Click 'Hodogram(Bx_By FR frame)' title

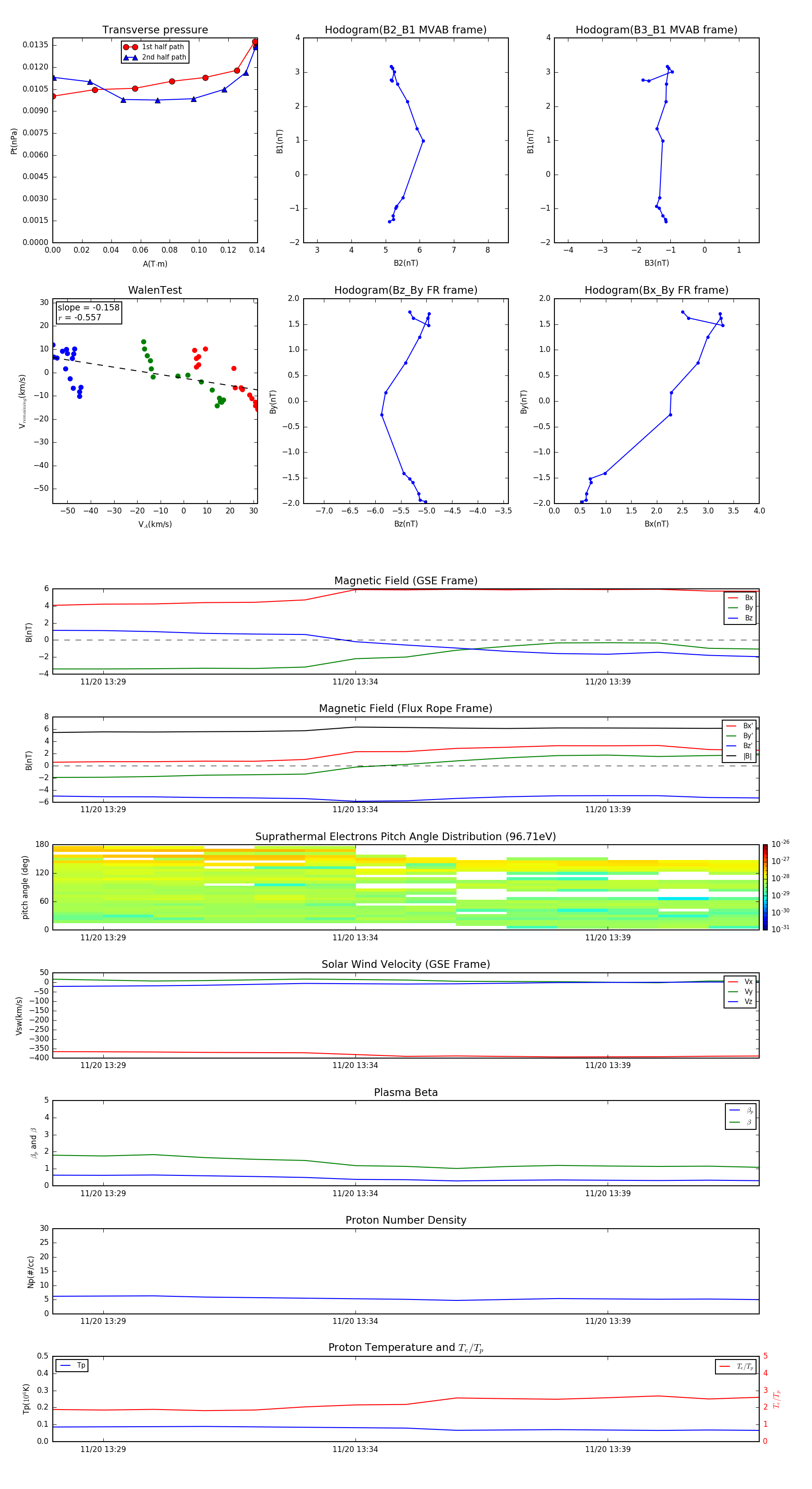point(656,290)
